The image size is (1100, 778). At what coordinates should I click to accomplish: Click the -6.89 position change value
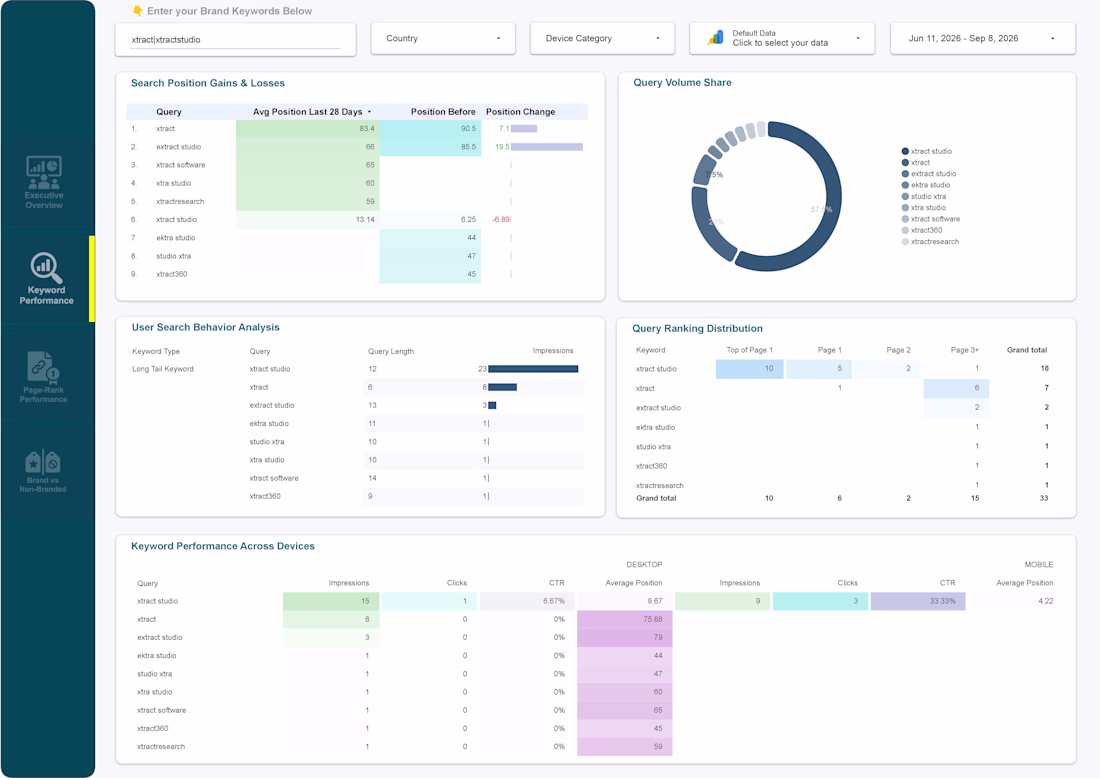[501, 220]
